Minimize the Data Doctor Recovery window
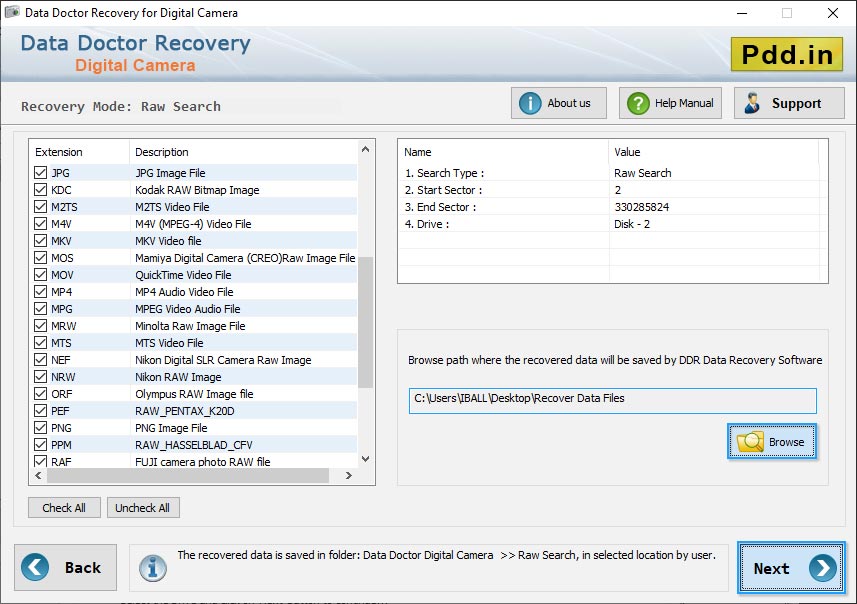Viewport: 857px width, 604px height. pos(742,13)
